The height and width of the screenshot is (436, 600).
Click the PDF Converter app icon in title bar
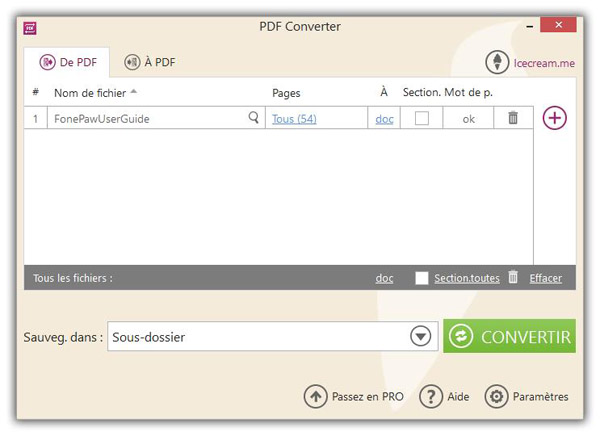click(x=30, y=28)
